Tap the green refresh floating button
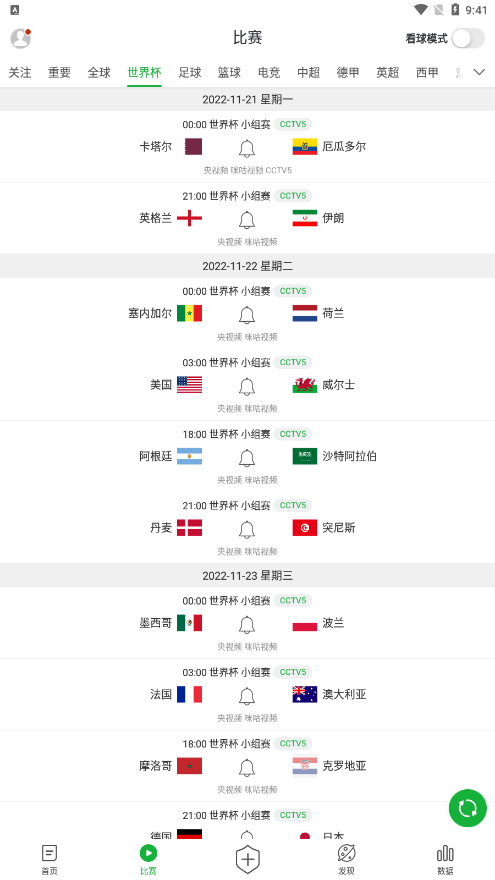 click(x=468, y=808)
